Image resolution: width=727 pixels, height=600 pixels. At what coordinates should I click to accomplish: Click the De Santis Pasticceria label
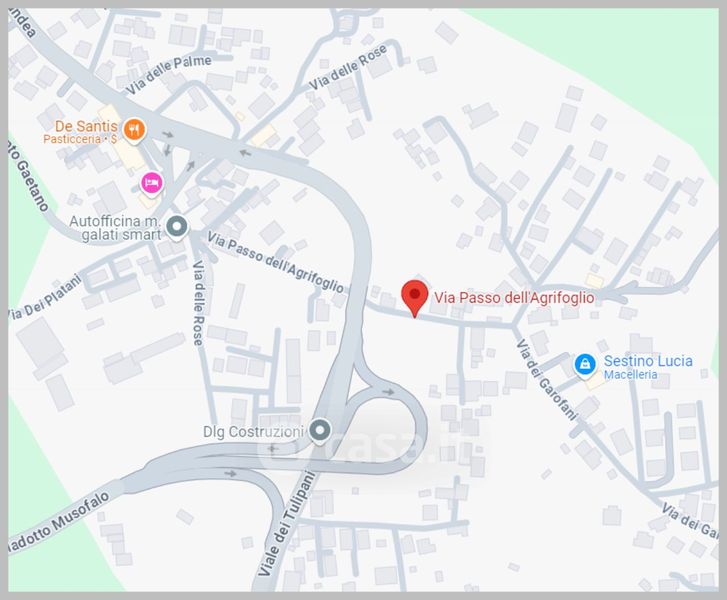(81, 131)
